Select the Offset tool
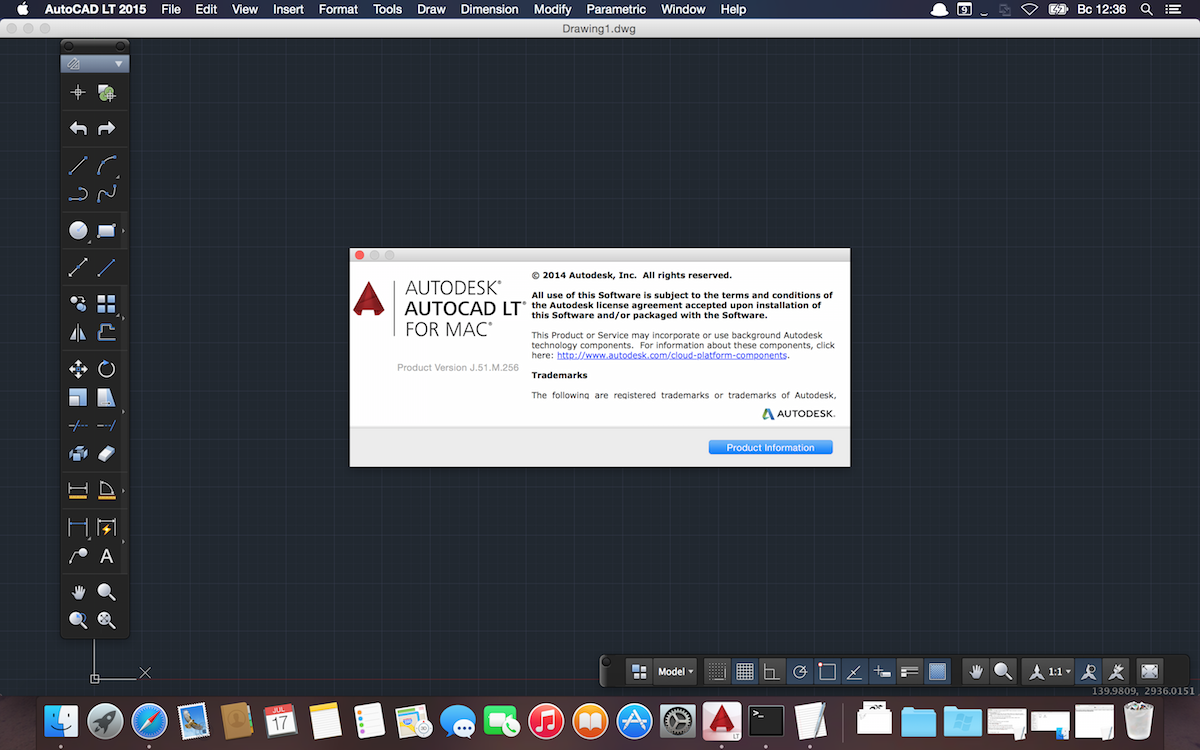The width and height of the screenshot is (1200, 750). coord(106,333)
